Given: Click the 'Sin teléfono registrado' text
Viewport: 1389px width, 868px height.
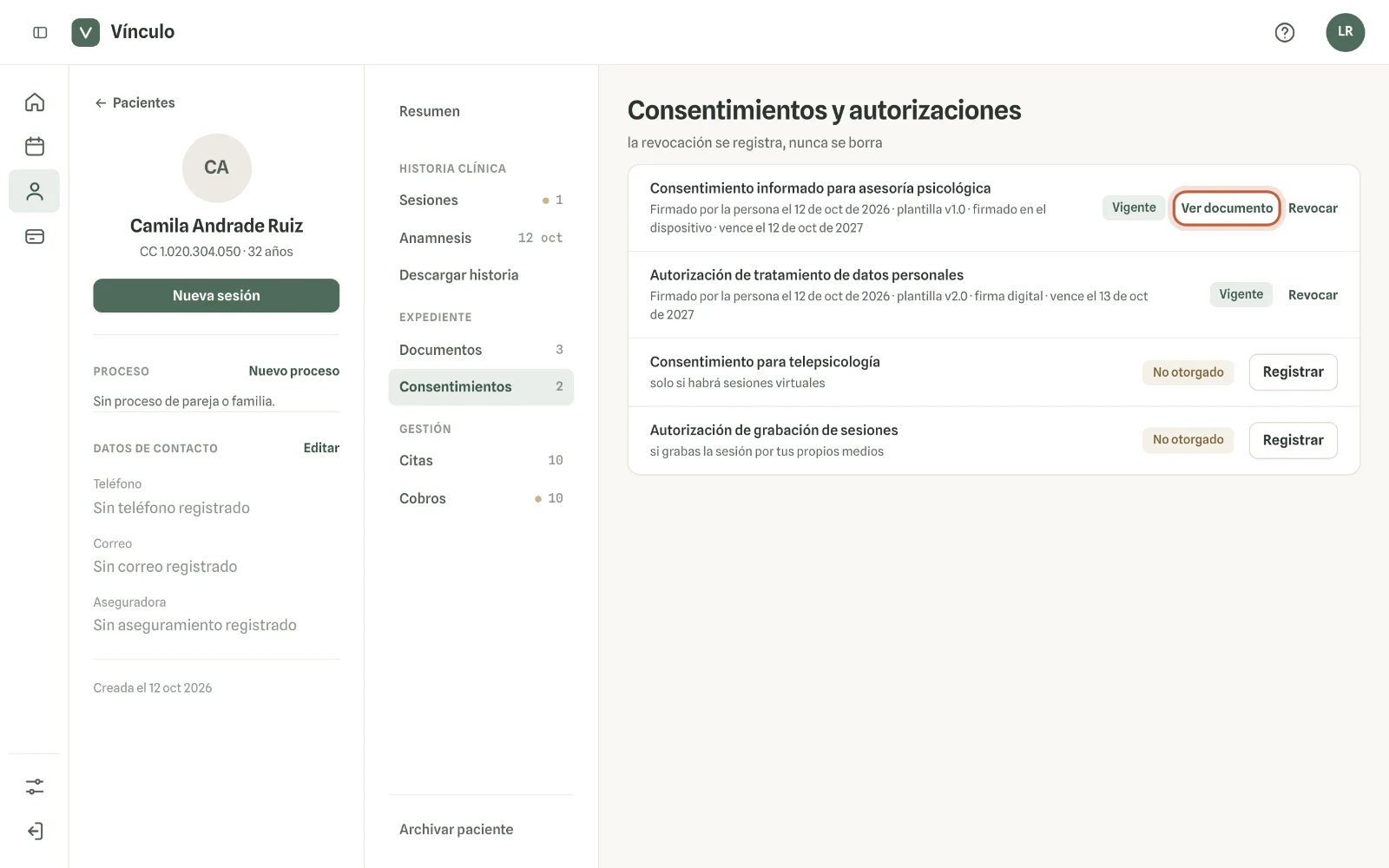Looking at the screenshot, I should 172,508.
